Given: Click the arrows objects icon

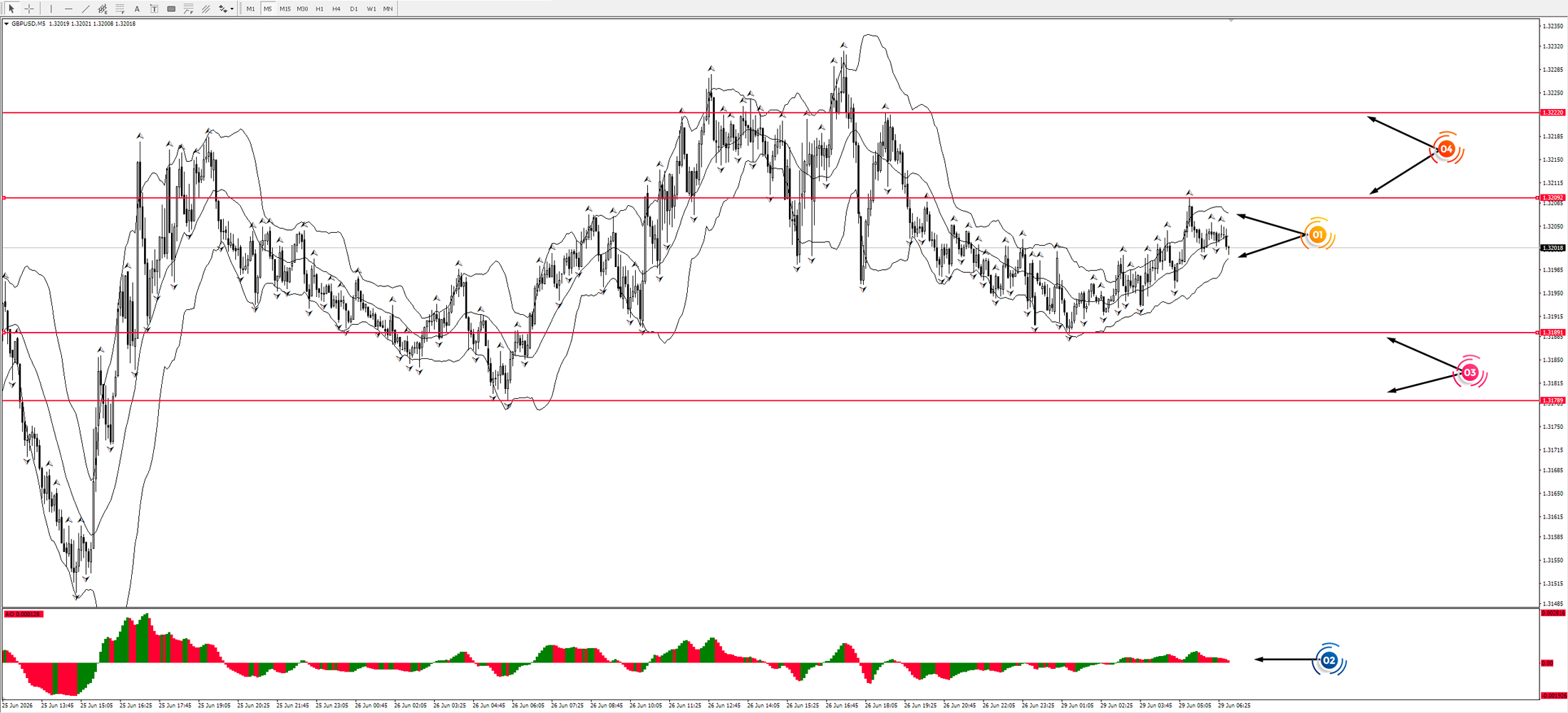Looking at the screenshot, I should (x=223, y=9).
